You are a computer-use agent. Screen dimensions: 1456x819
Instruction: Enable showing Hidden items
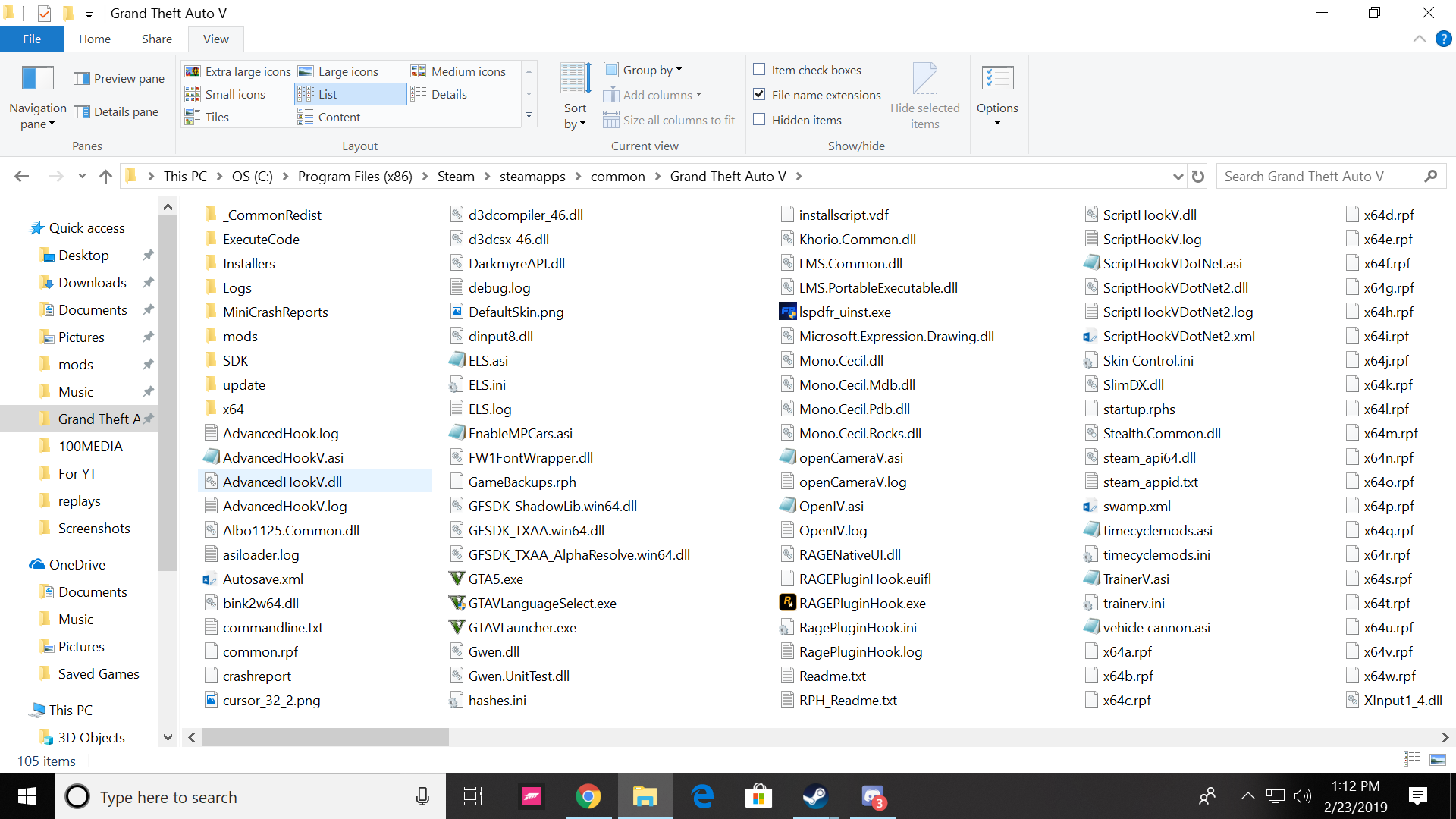pyautogui.click(x=759, y=119)
